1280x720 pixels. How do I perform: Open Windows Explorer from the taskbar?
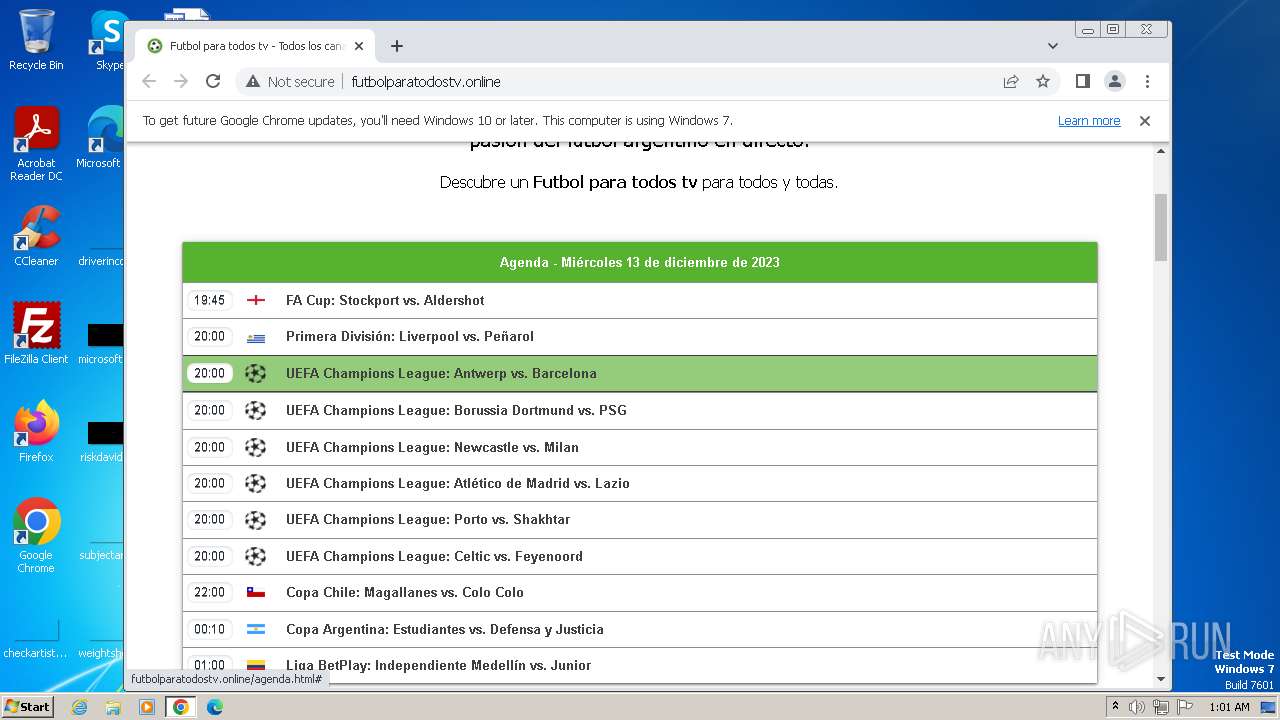click(x=113, y=707)
